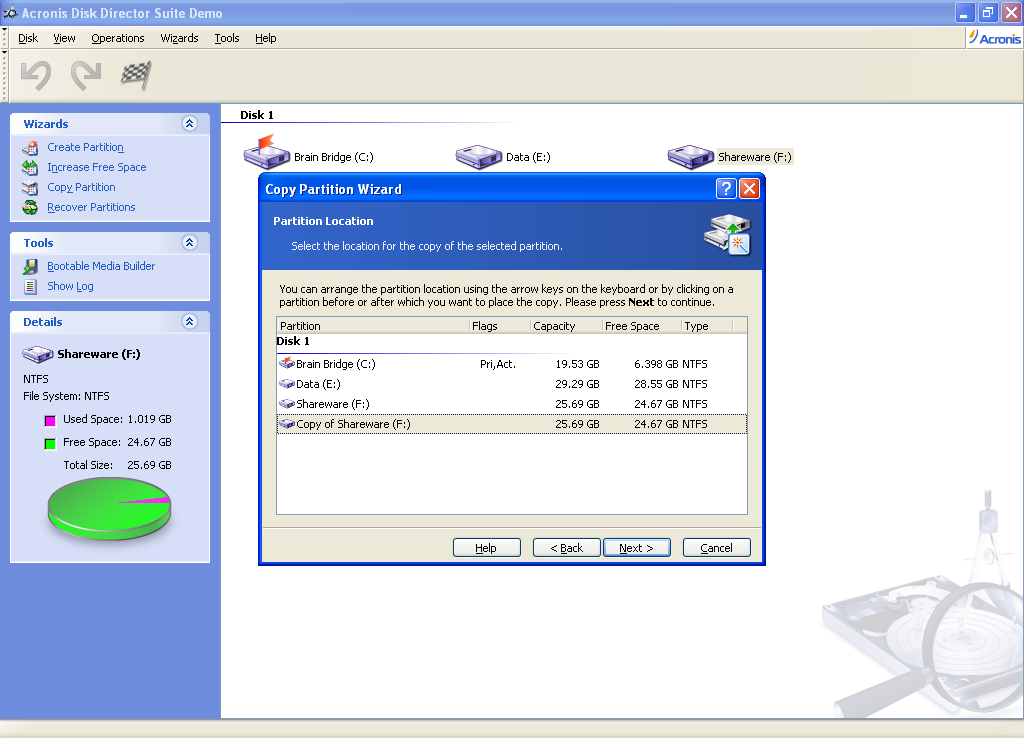Open the Show Log link

(71, 287)
